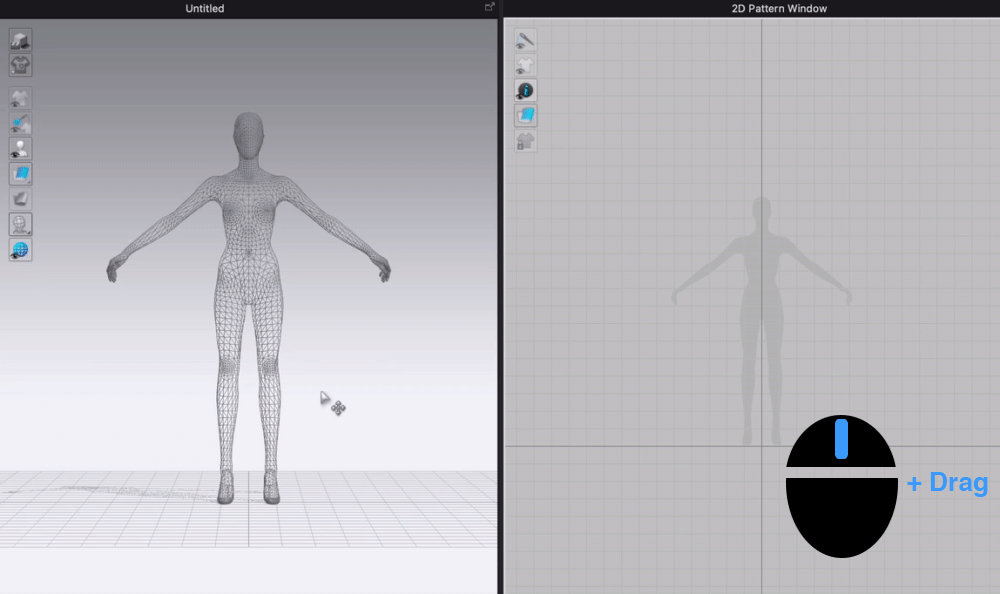
Task: Select the 2D Pattern Window title
Action: pos(779,8)
